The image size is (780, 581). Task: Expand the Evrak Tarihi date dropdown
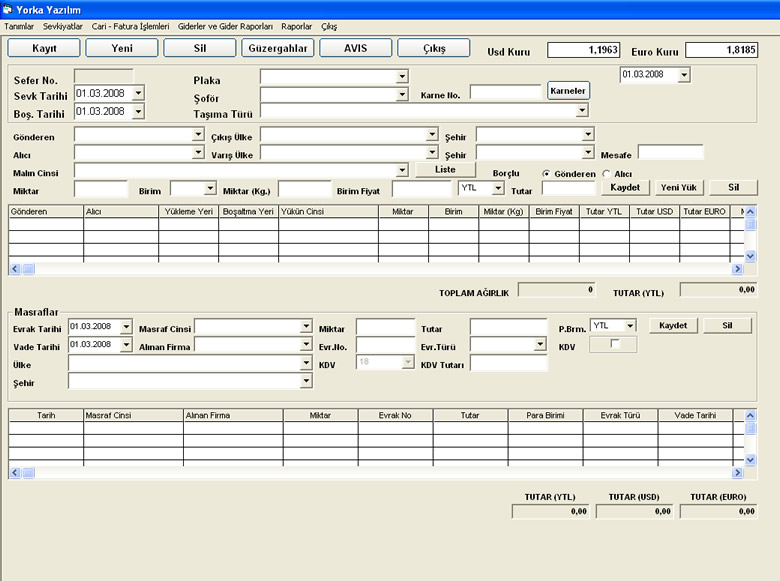[x=126, y=327]
